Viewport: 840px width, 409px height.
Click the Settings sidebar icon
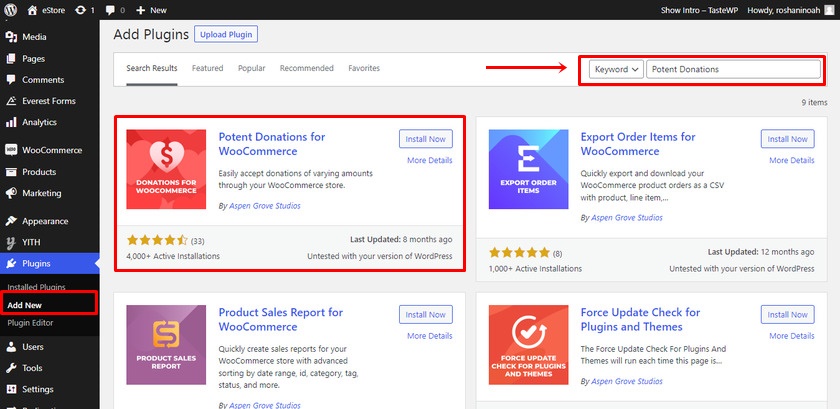pyautogui.click(x=11, y=389)
